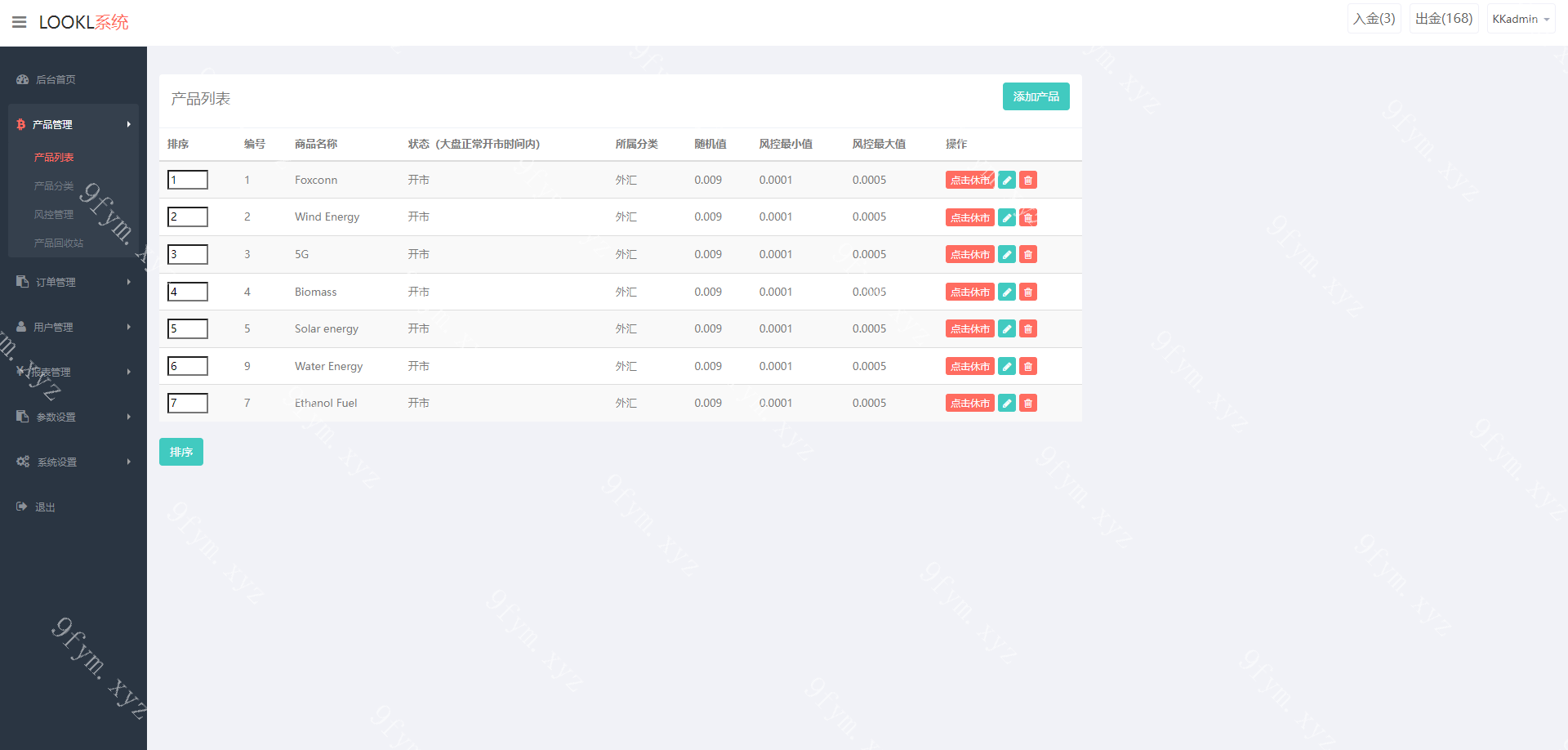Edit the Foxconn product
Viewport: 1568px width, 750px height.
tap(1007, 180)
